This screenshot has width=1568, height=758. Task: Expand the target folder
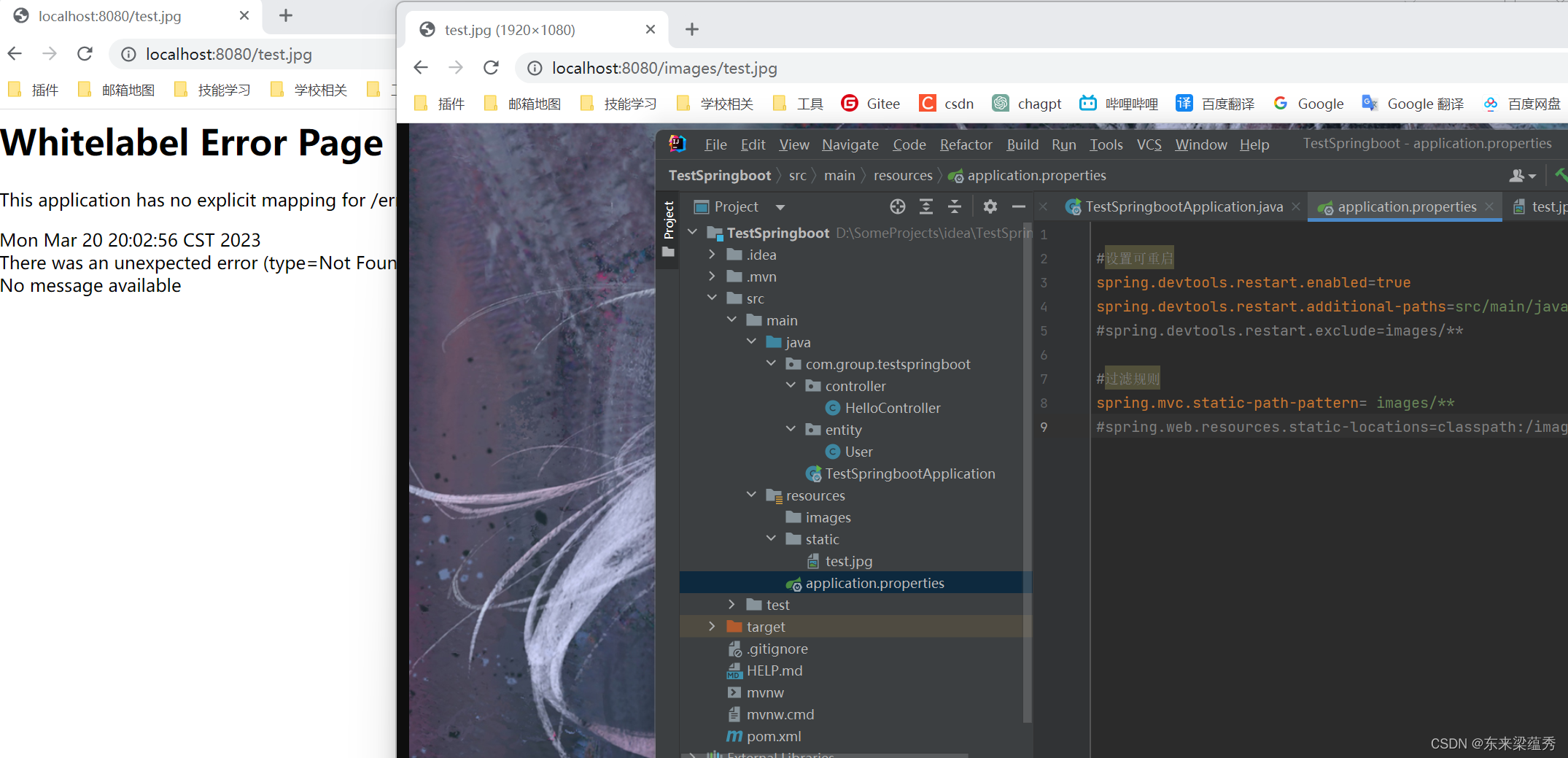point(712,627)
